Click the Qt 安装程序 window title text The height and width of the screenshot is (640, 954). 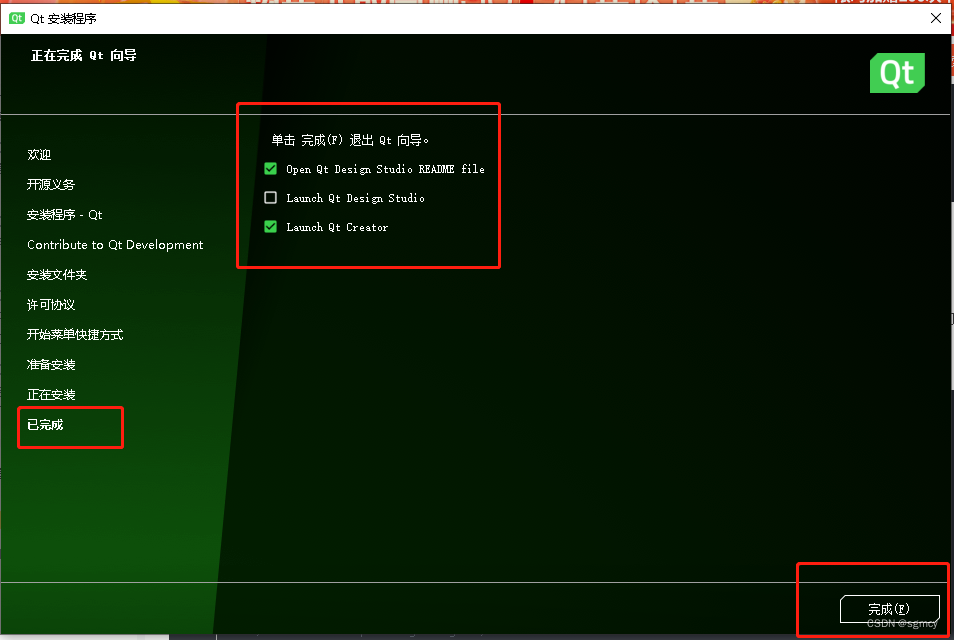(x=63, y=19)
